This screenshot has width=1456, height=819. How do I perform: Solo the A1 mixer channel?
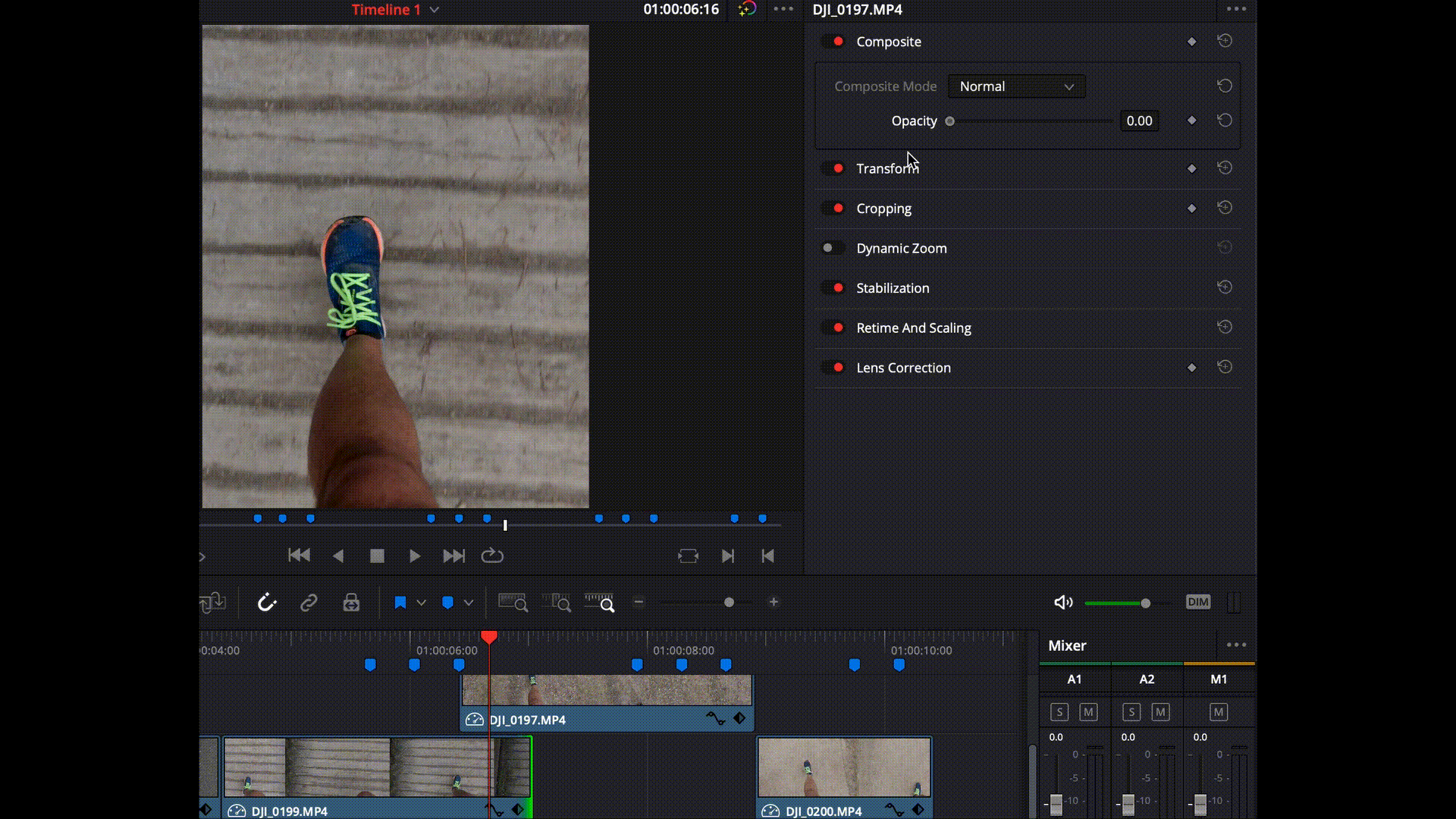(x=1059, y=712)
